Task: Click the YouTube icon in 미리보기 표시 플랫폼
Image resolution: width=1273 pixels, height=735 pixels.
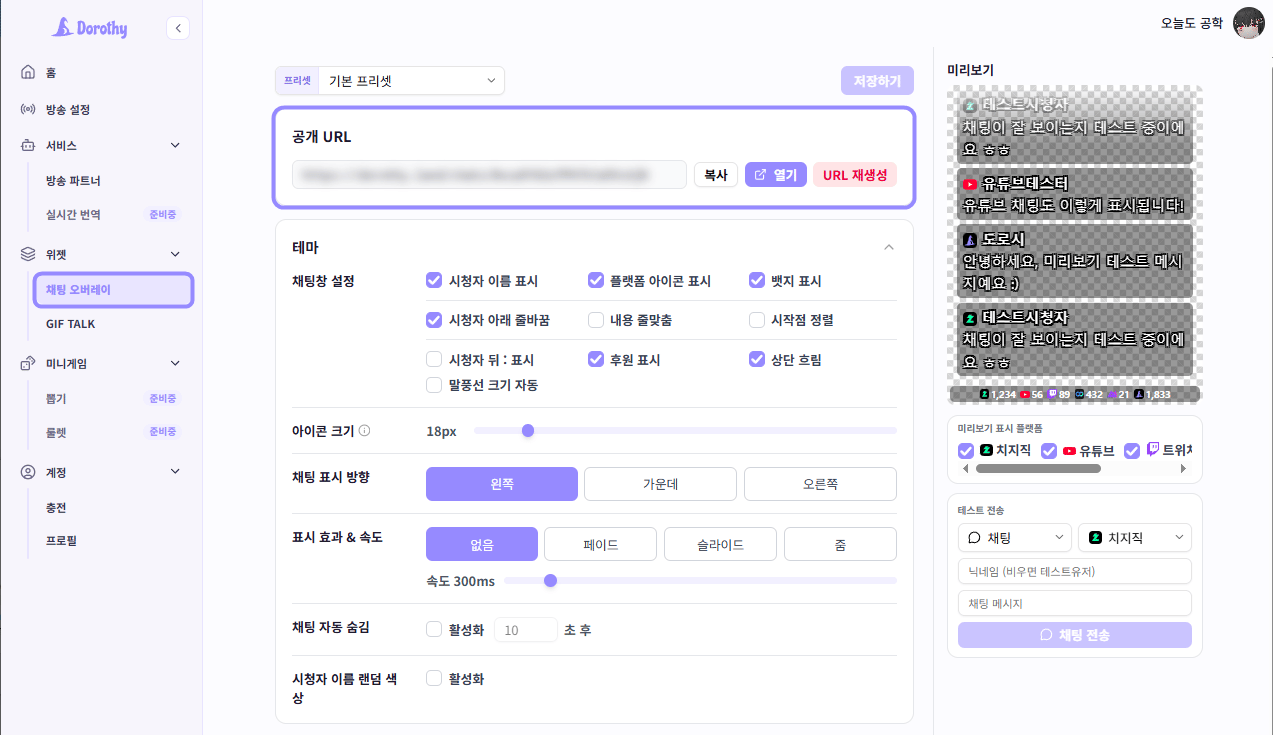Action: pyautogui.click(x=1069, y=451)
